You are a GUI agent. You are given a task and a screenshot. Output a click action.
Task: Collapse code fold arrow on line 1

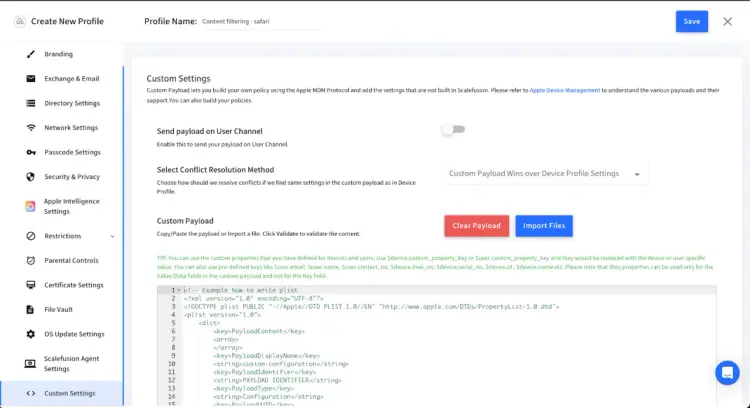179,290
